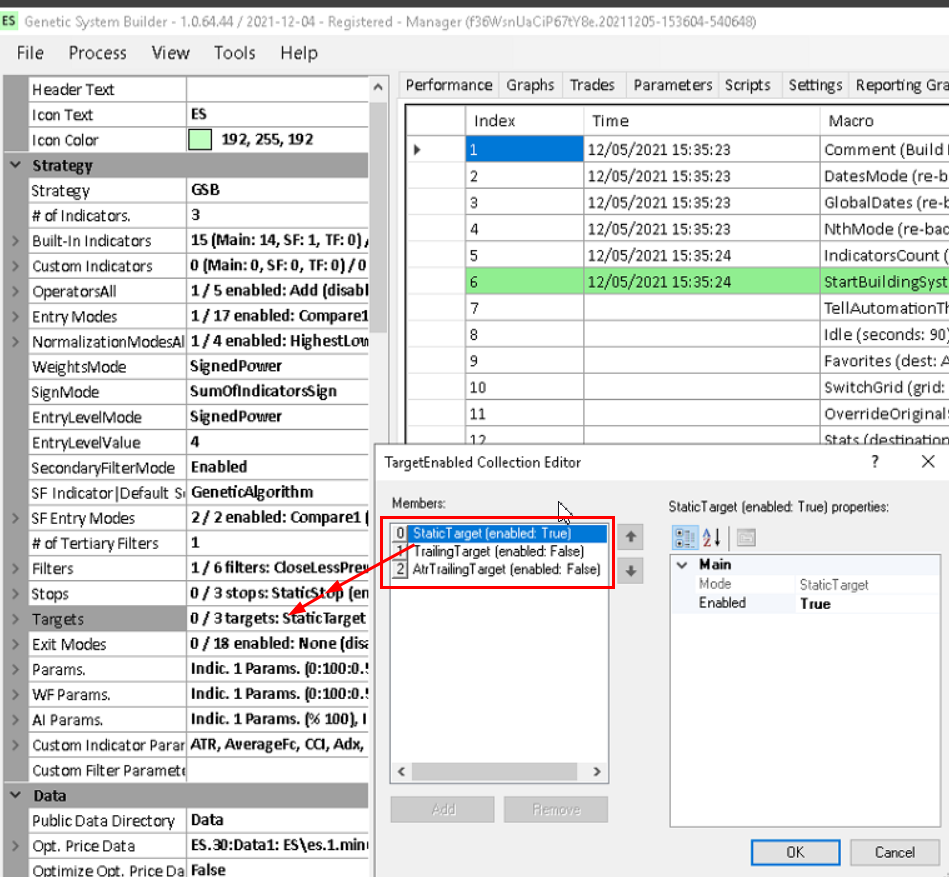Image resolution: width=949 pixels, height=877 pixels.
Task: Open the Process menu
Action: tap(97, 53)
